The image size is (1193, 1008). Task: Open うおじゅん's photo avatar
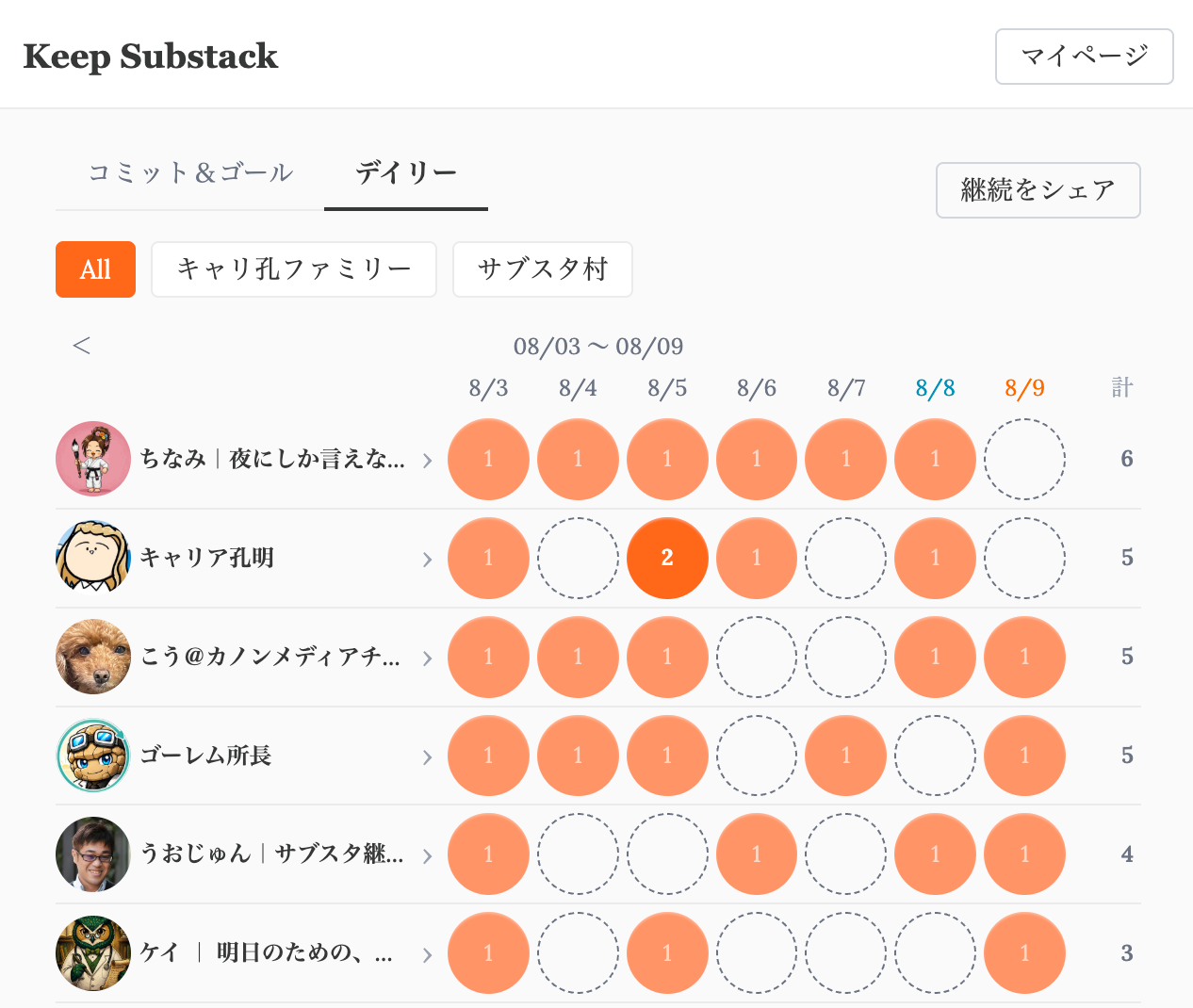click(x=93, y=854)
